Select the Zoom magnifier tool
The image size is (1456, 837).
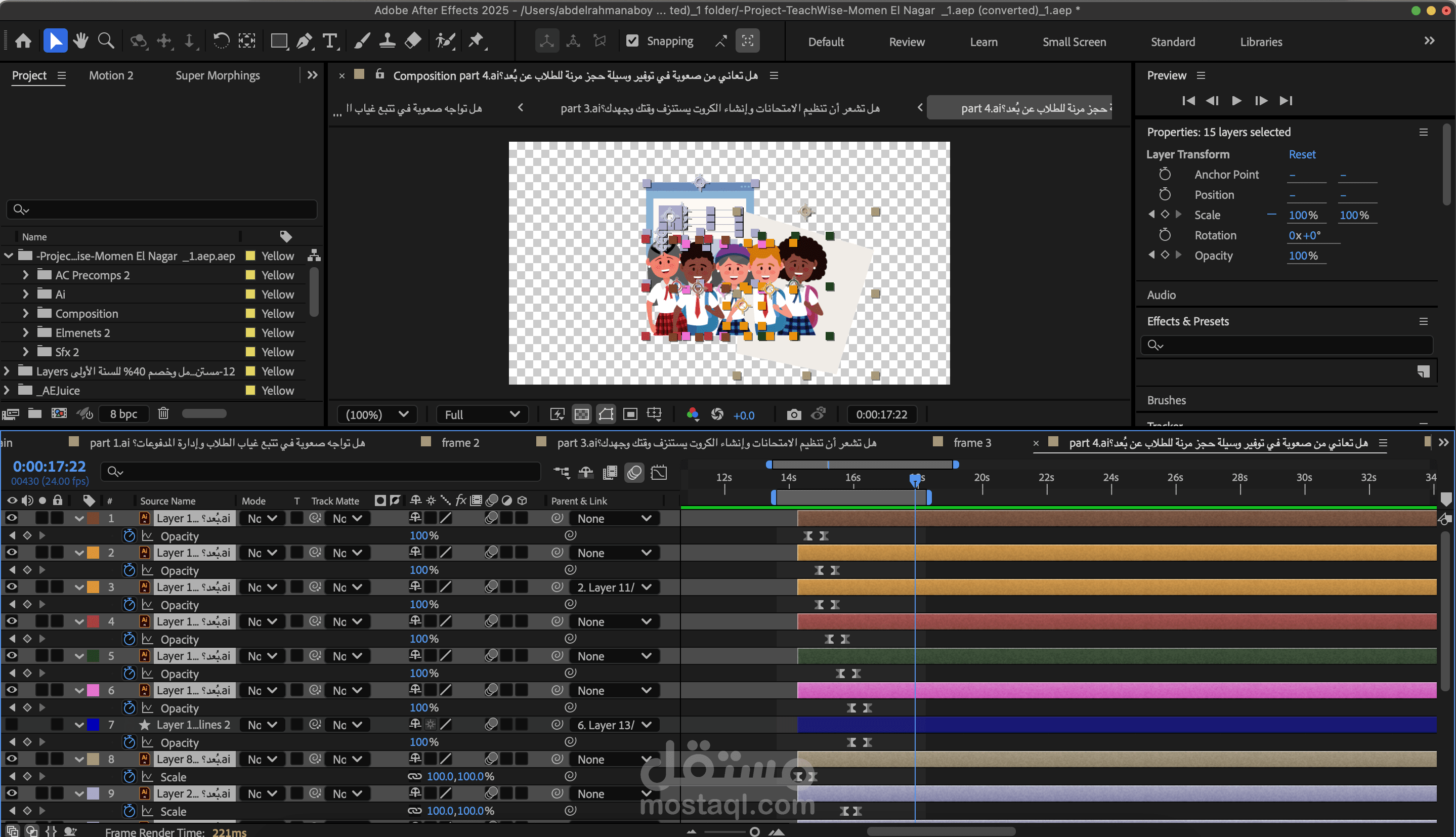[106, 41]
